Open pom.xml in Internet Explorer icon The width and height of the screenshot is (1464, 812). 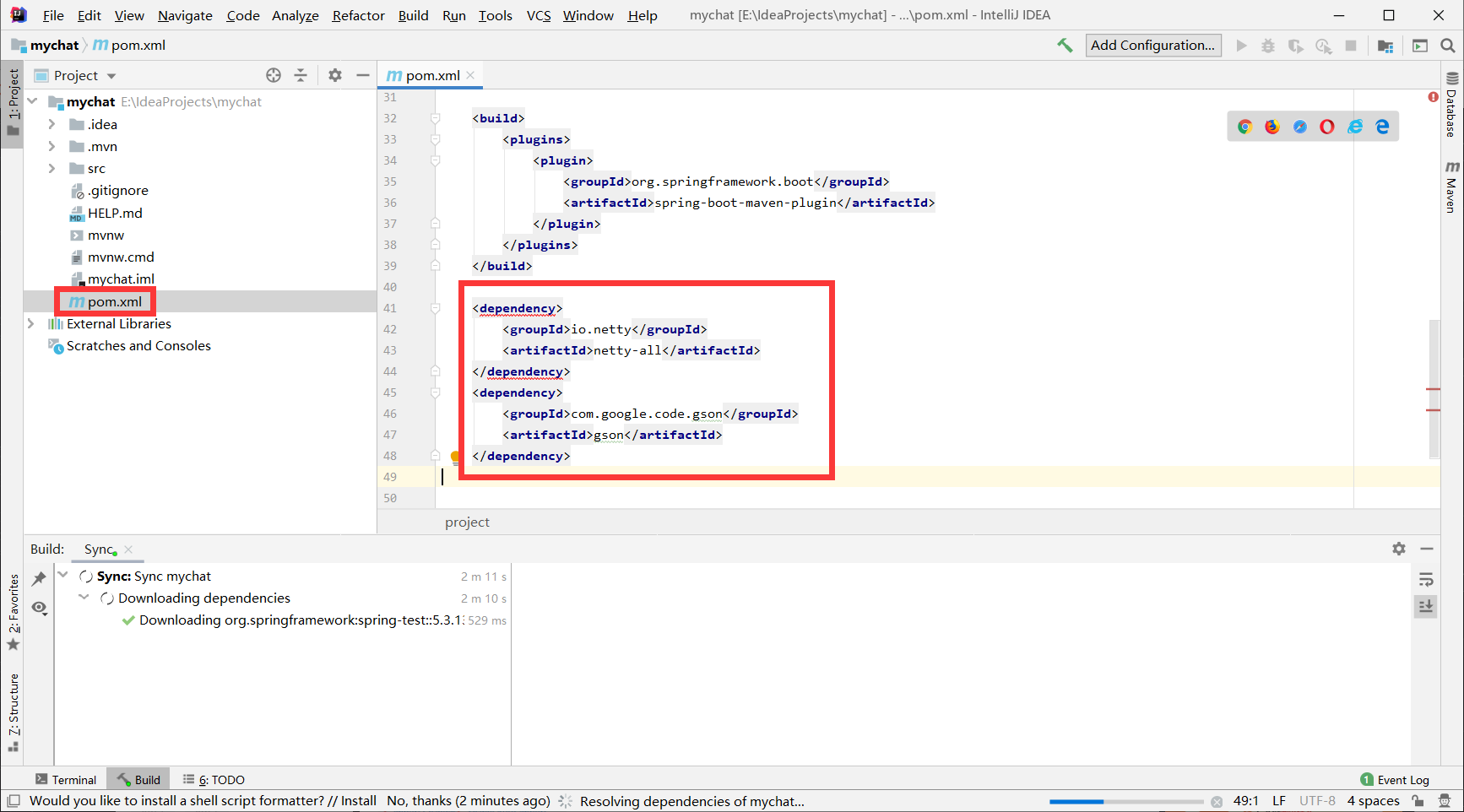coord(1355,127)
